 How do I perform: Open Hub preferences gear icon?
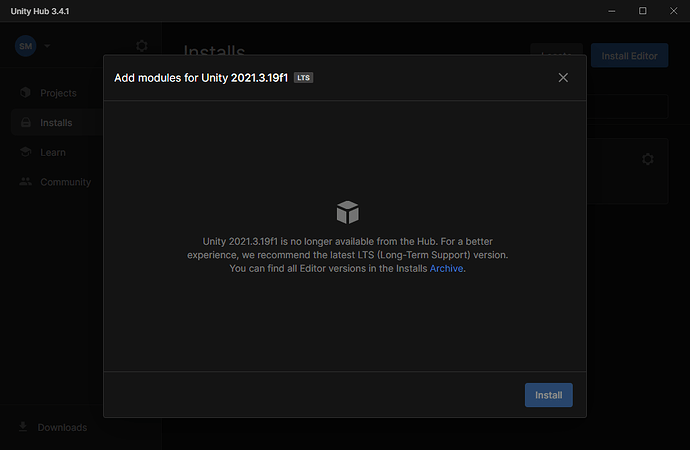tap(142, 46)
